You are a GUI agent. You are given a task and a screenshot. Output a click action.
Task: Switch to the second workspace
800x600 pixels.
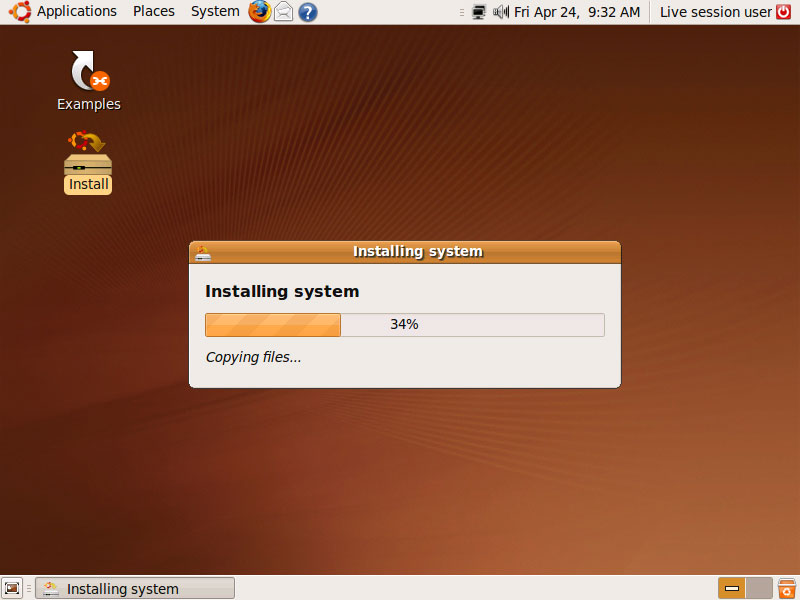759,588
